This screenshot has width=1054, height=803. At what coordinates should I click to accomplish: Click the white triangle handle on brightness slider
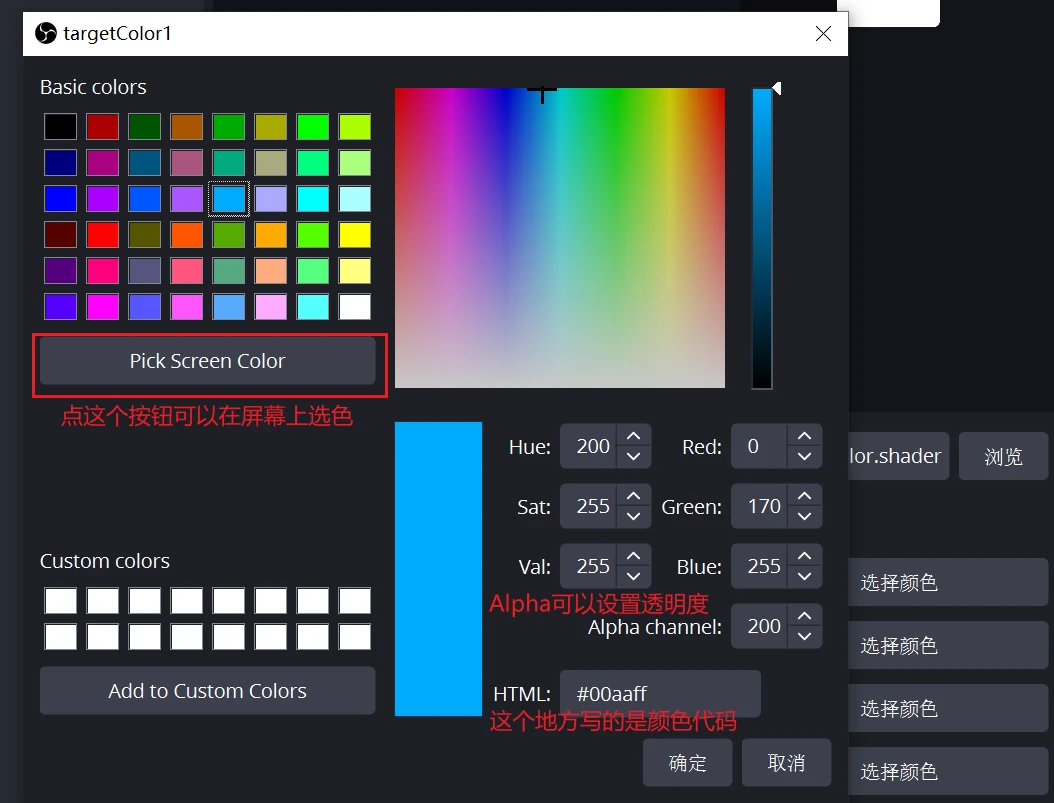pos(776,88)
